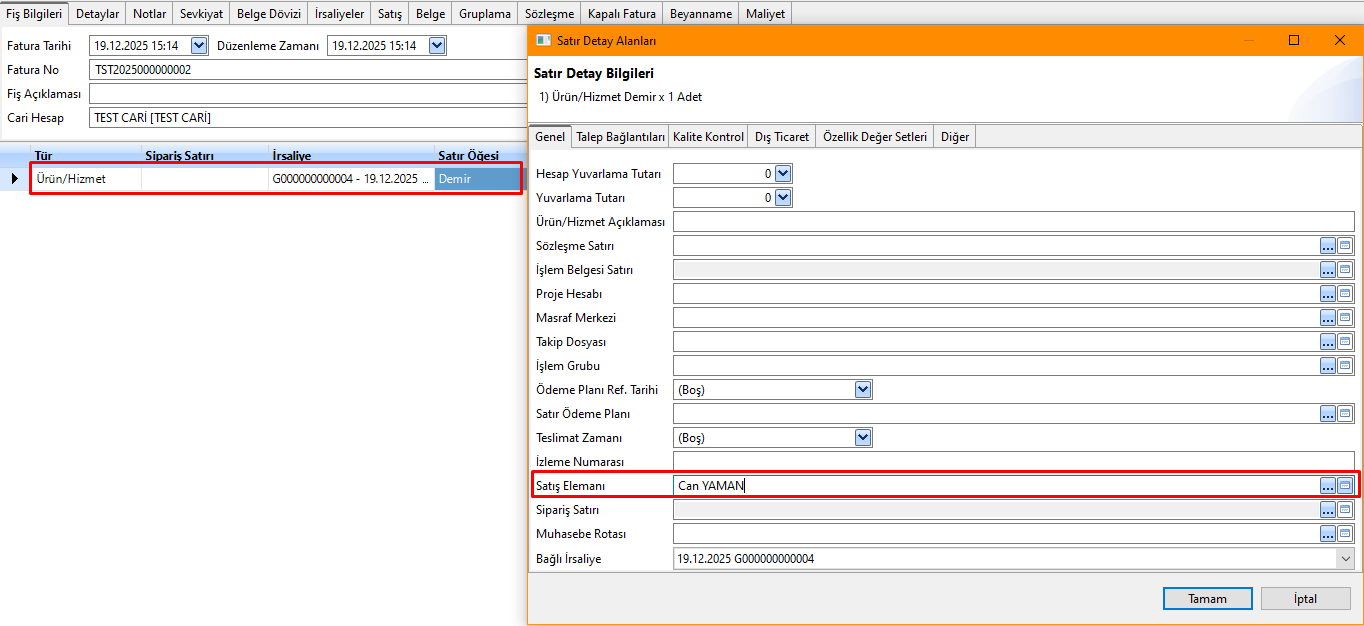Open the Dış Ticaret tab

click(x=782, y=137)
